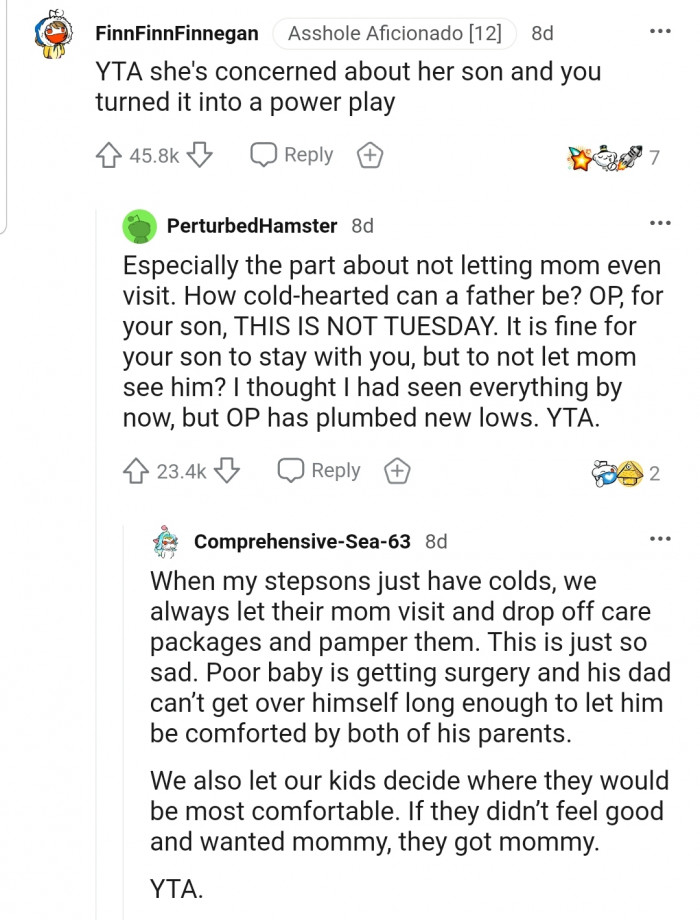Open Comprehensive-Sea-63's user profile

[x=302, y=541]
